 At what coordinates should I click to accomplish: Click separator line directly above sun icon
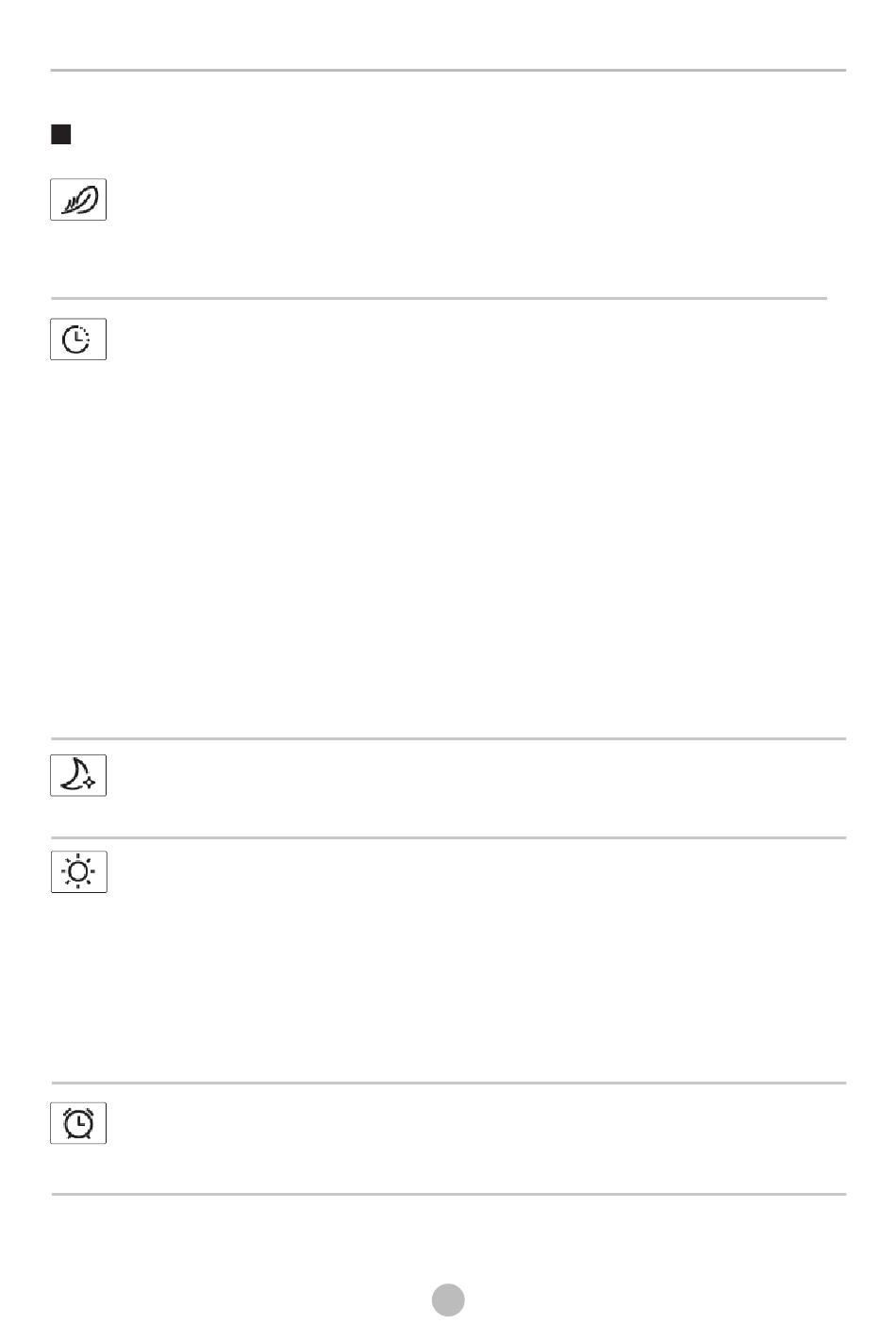[x=448, y=836]
